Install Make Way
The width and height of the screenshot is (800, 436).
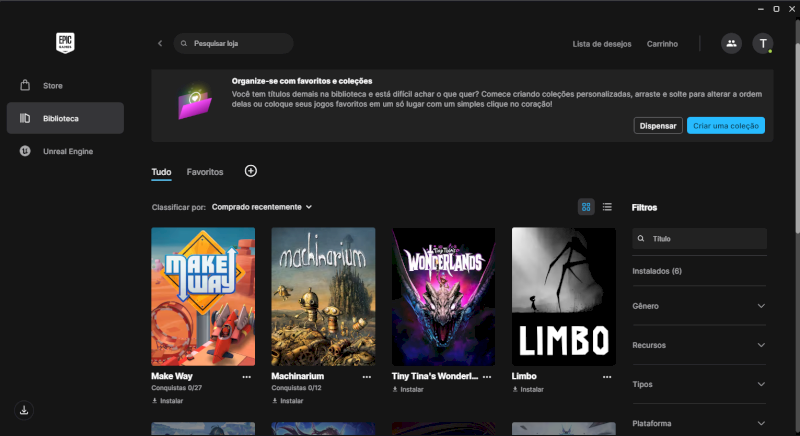tap(167, 401)
